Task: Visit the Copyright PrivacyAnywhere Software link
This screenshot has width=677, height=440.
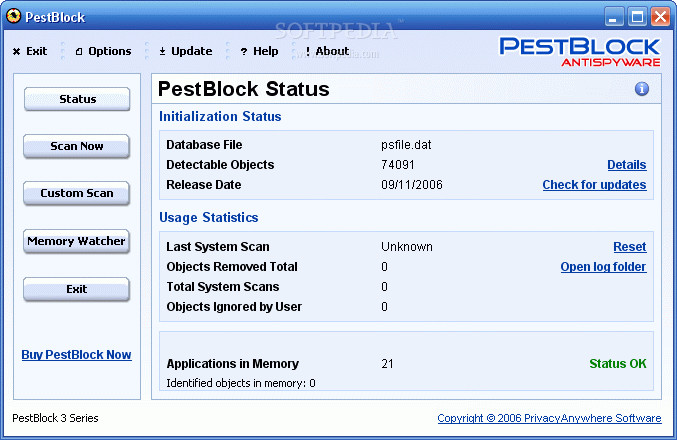Action: pos(549,418)
